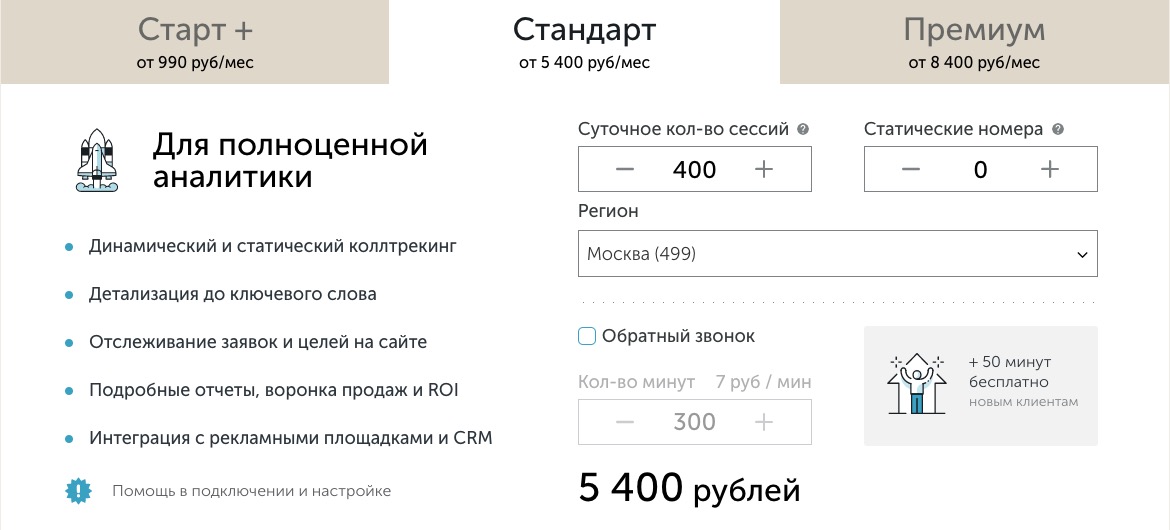Viewport: 1170px width, 530px height.
Task: Click help icon next to Суточное кол-во сессий
Action: 803,129
